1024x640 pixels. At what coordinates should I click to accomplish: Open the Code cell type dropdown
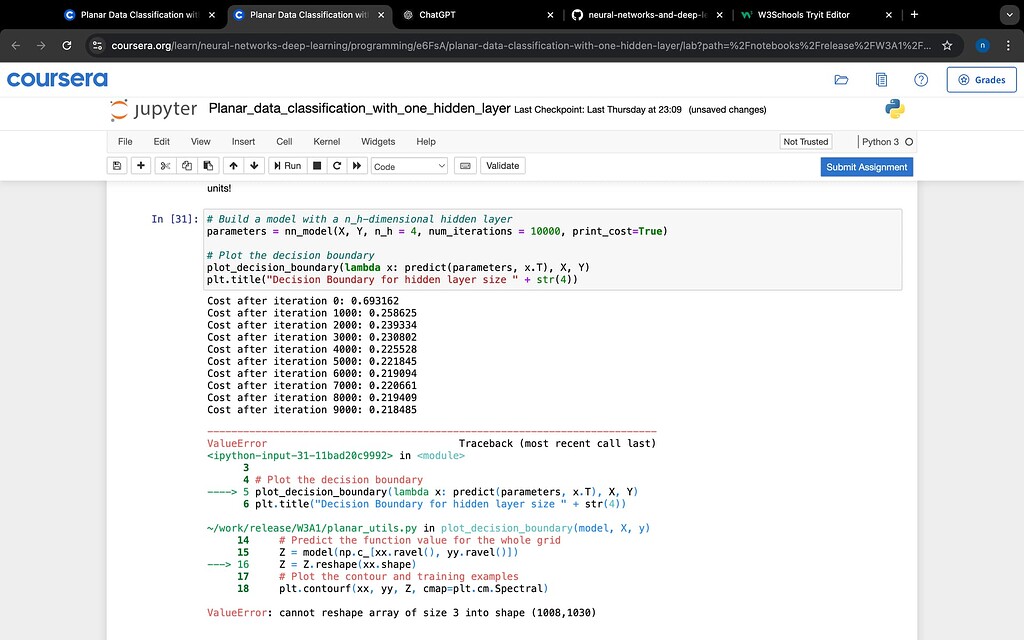[x=409, y=165]
